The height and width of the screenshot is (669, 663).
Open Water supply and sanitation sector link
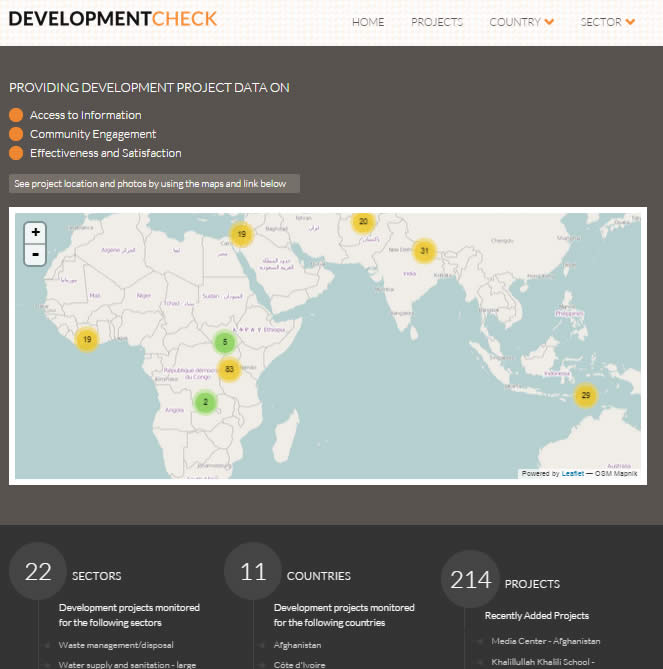(x=127, y=665)
